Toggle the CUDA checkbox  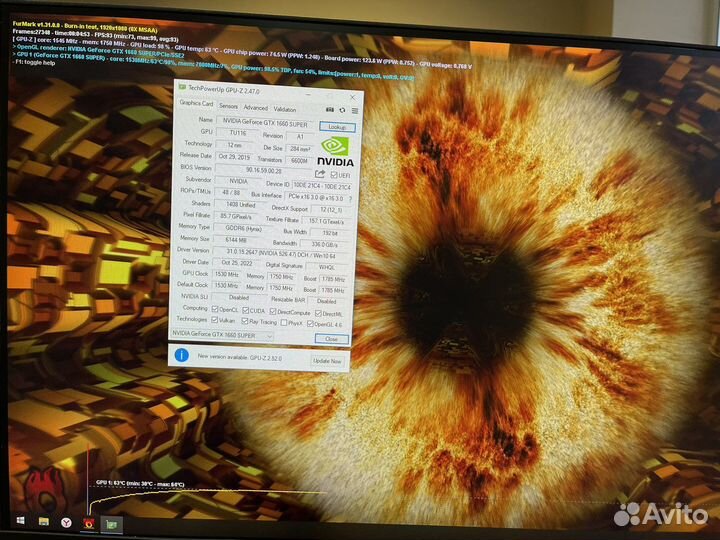(246, 310)
